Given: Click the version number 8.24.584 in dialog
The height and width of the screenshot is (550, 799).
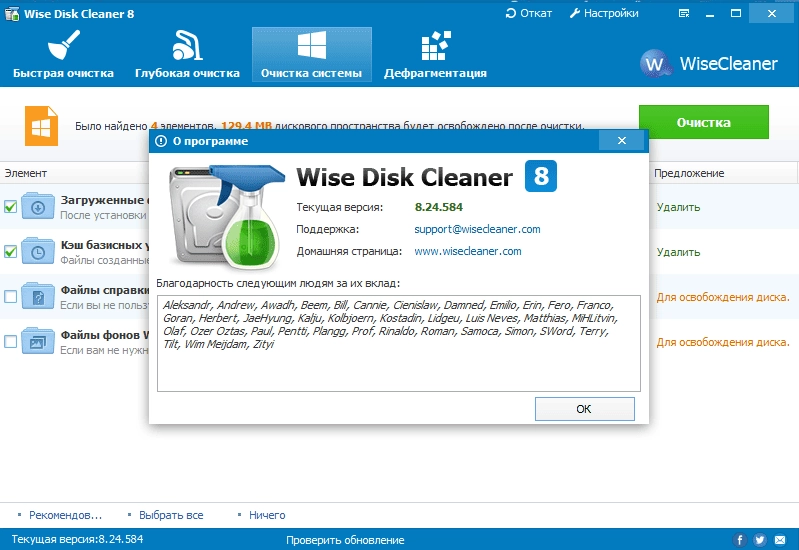Looking at the screenshot, I should coord(439,207).
